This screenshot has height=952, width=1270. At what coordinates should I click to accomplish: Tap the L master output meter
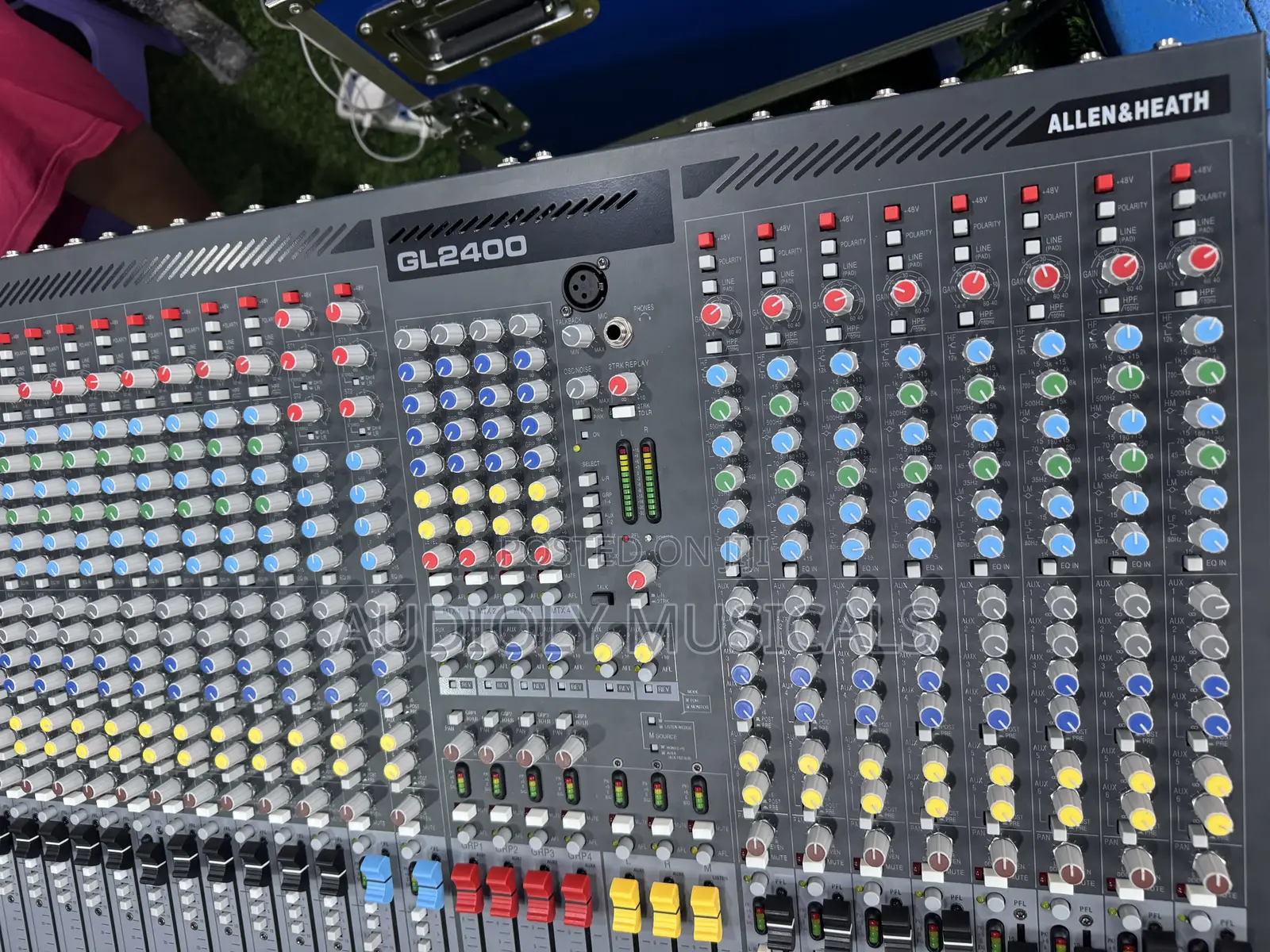coord(620,791)
